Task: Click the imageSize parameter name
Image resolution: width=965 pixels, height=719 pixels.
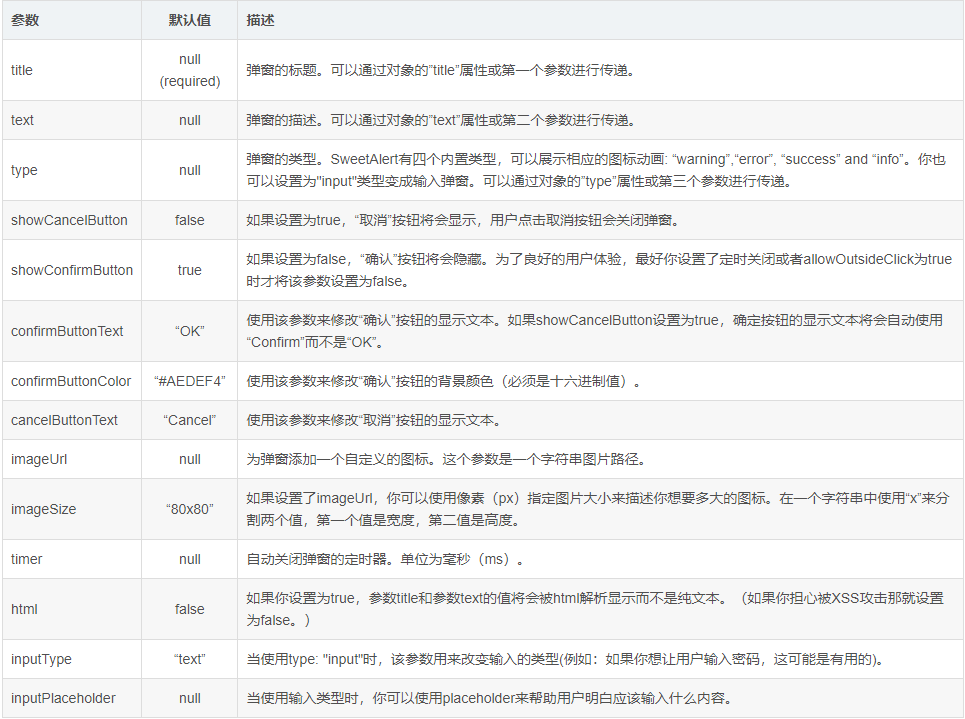Action: point(43,509)
